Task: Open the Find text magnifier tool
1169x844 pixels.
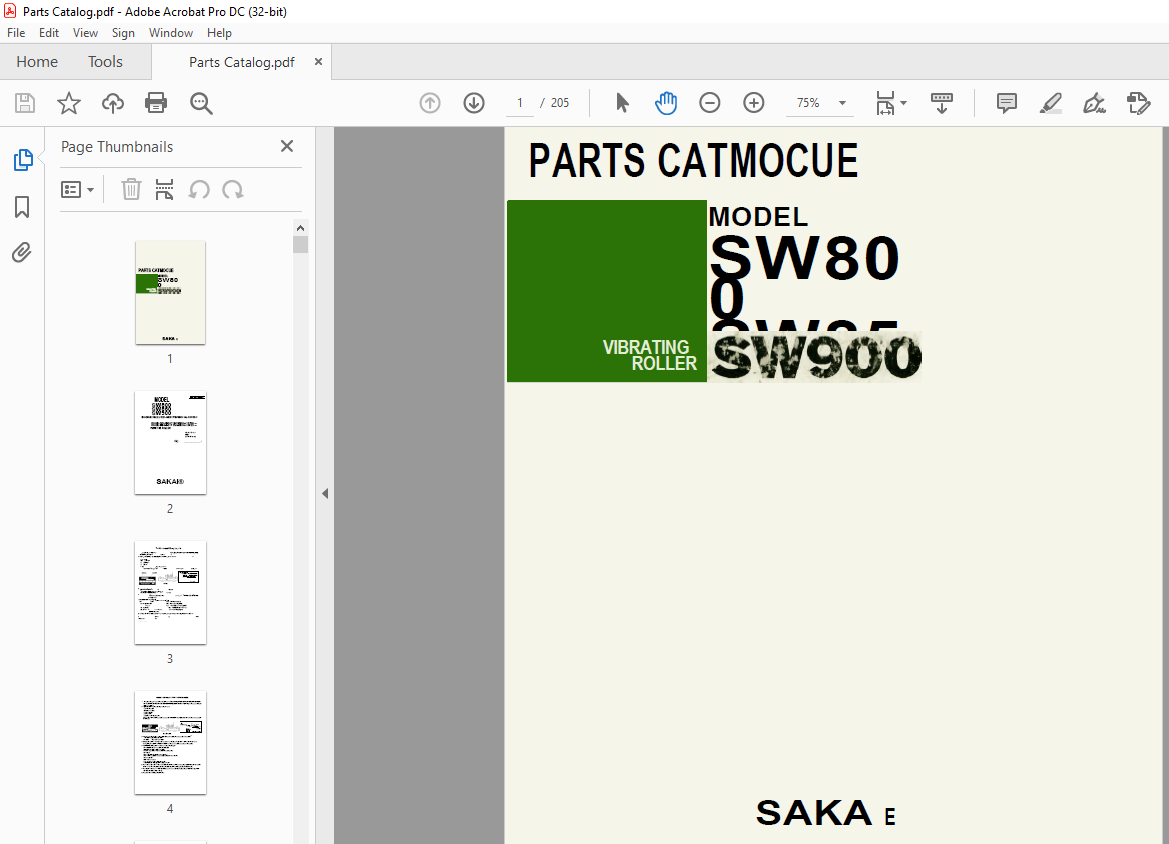Action: pos(201,103)
